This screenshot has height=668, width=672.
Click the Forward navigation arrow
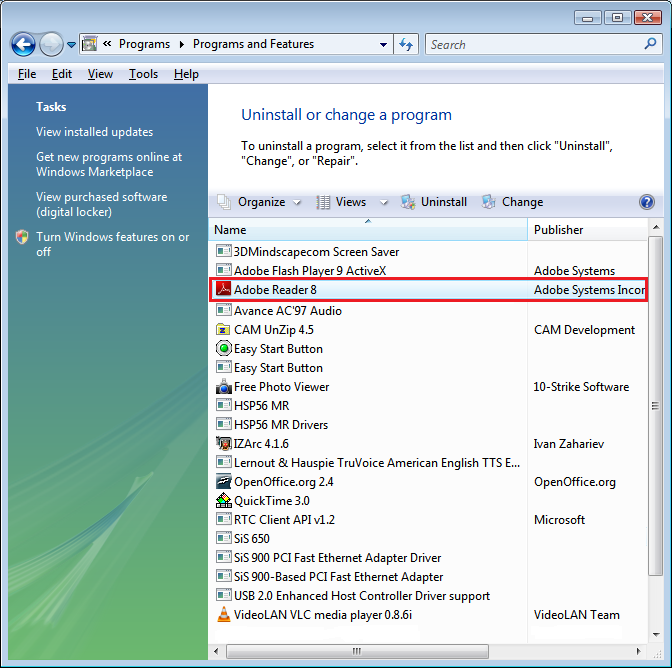coord(51,44)
